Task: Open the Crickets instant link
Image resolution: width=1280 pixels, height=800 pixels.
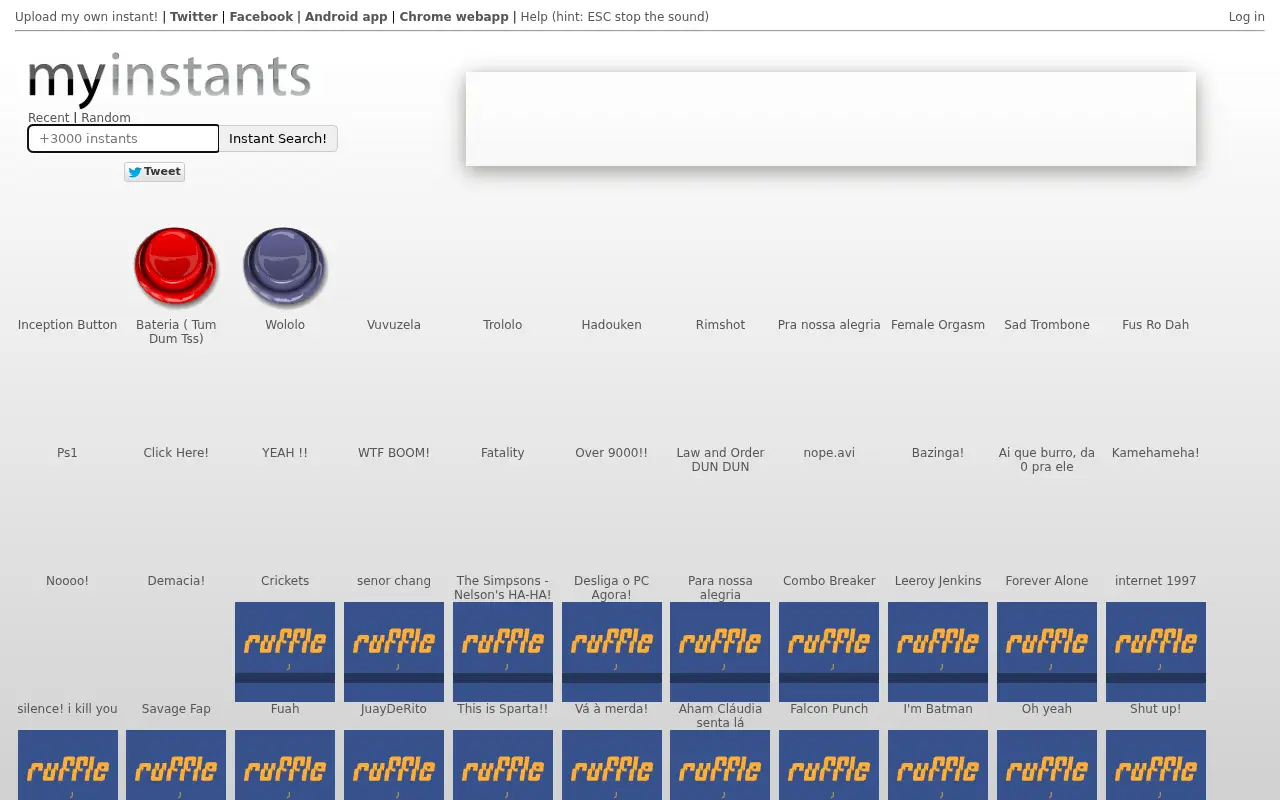Action: tap(285, 581)
